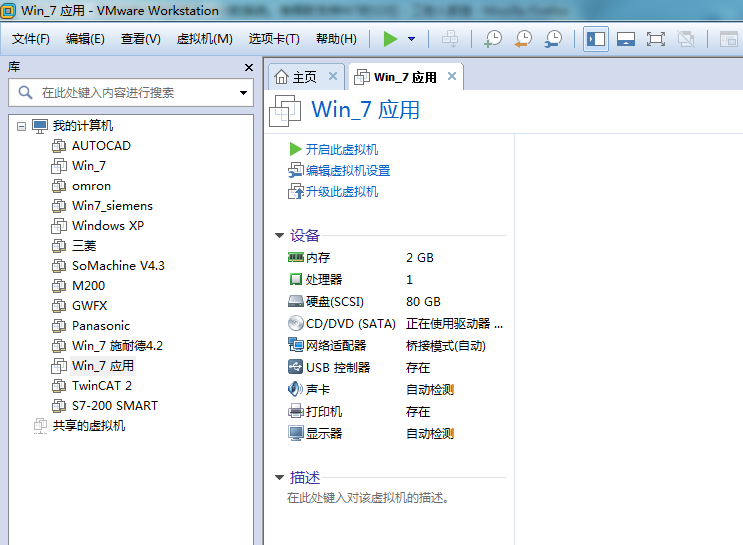Click the library search input field
The height and width of the screenshot is (545, 743).
point(130,93)
